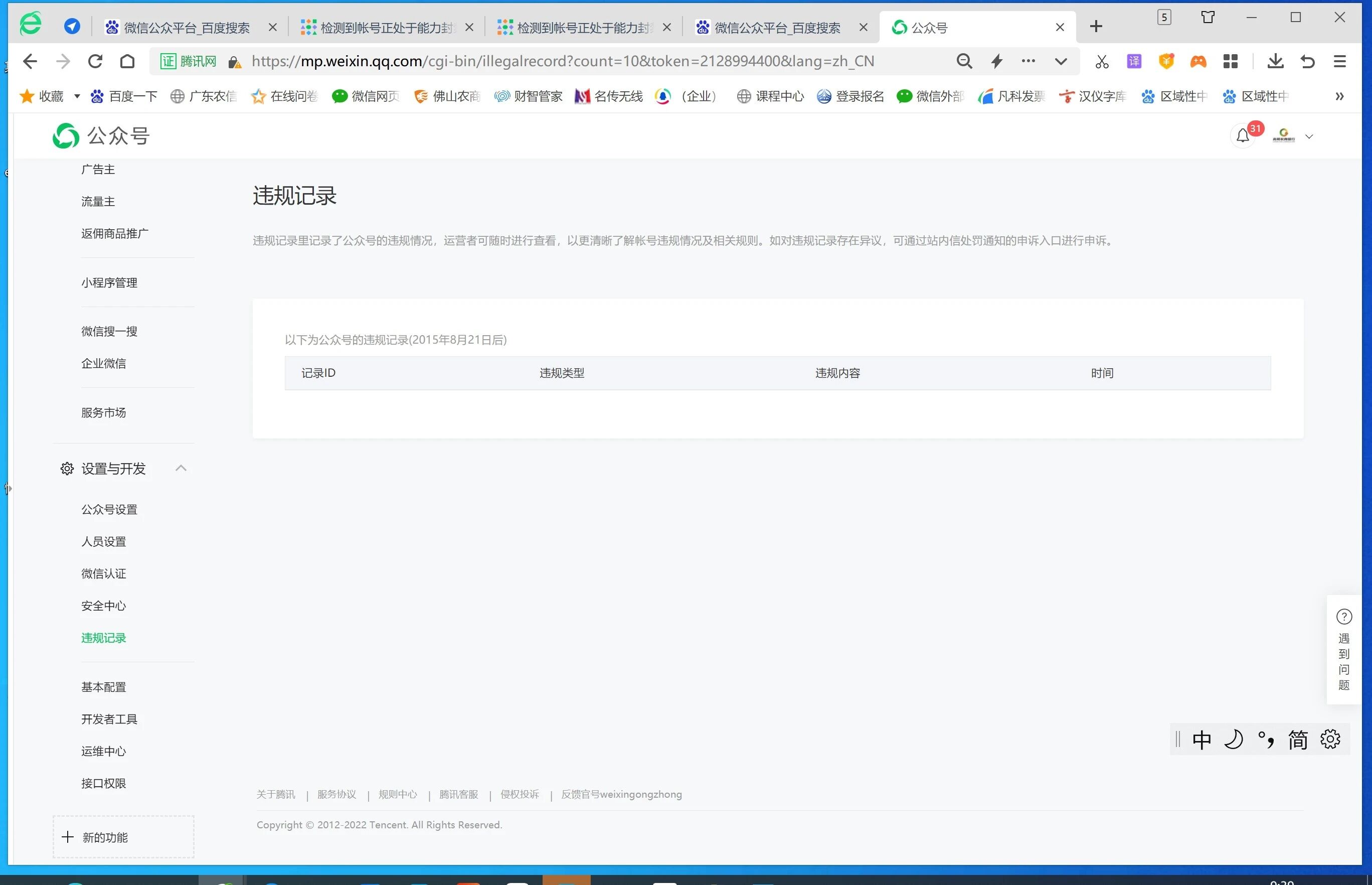1372x885 pixels.
Task: Open 安全中心 in the sidebar menu
Action: (x=103, y=606)
